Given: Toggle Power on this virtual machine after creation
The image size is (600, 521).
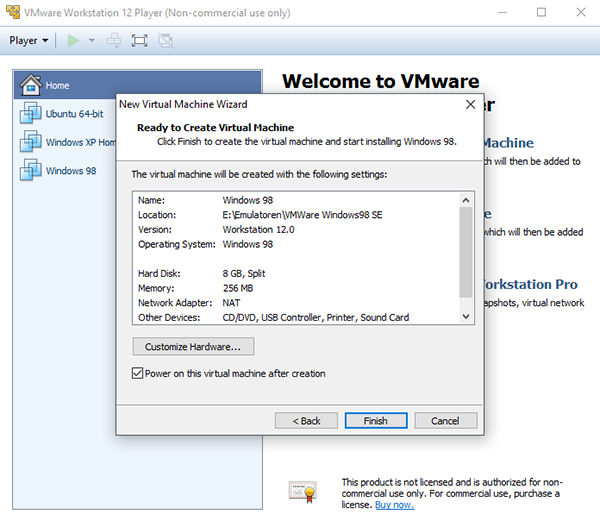Looking at the screenshot, I should click(138, 373).
